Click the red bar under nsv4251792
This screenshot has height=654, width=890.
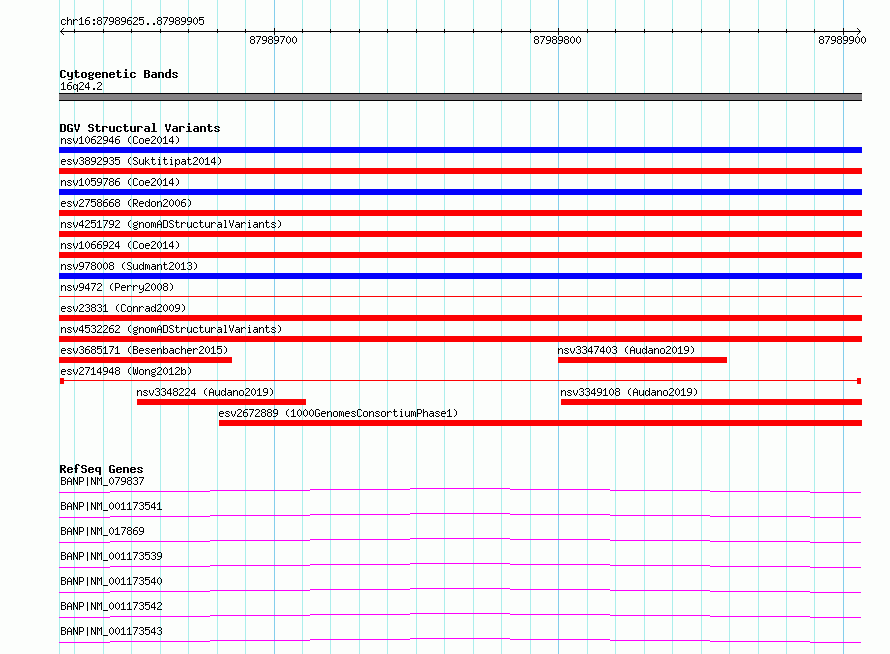(460, 234)
